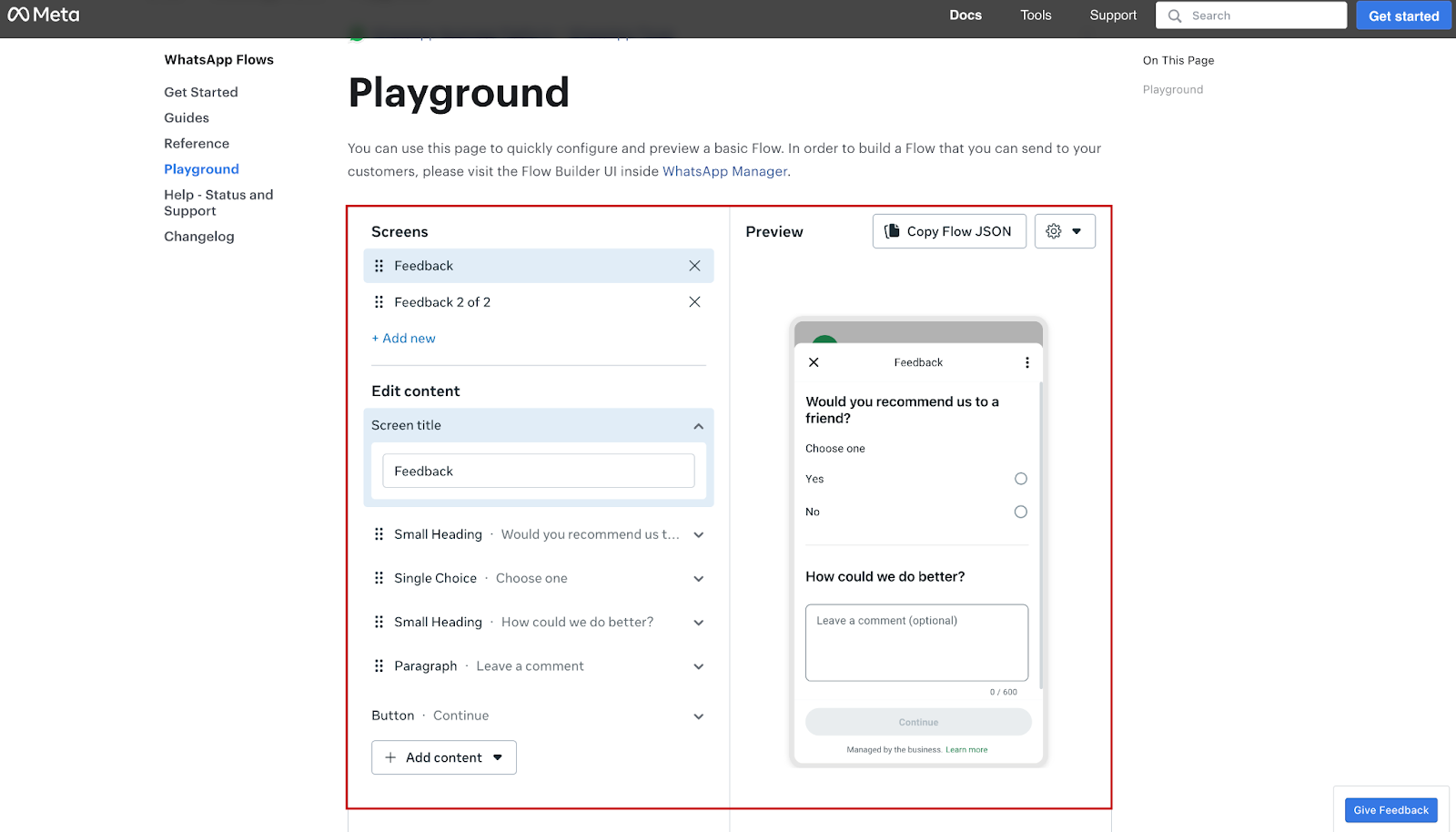The image size is (1456, 832).
Task: Open Guides in sidebar
Action: click(x=187, y=117)
